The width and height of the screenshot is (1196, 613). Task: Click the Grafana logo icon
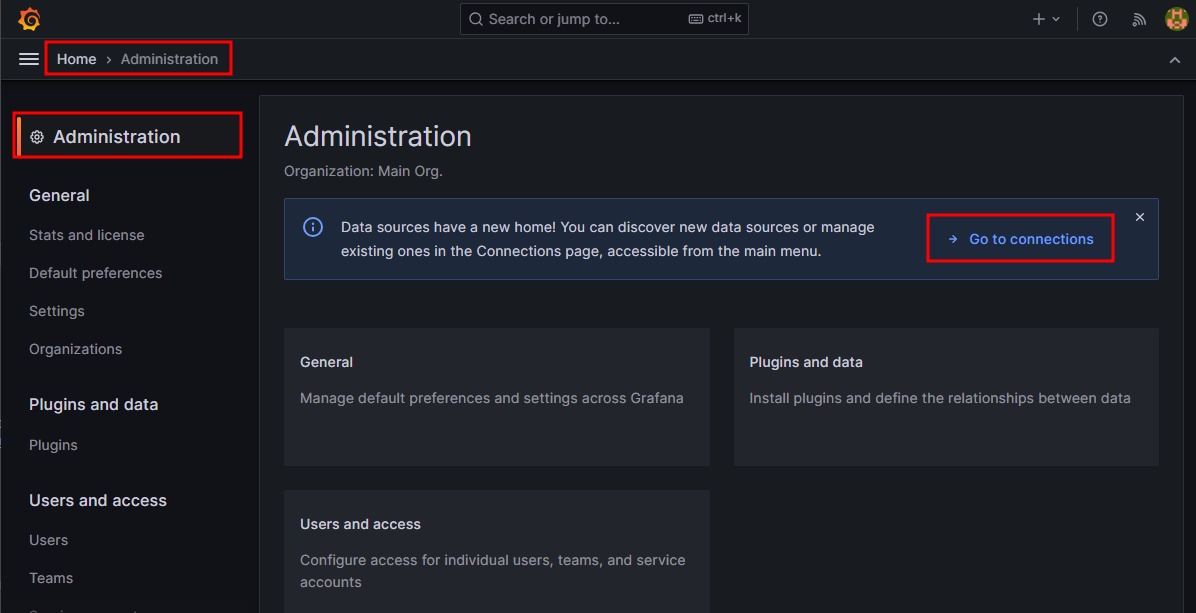tap(30, 19)
